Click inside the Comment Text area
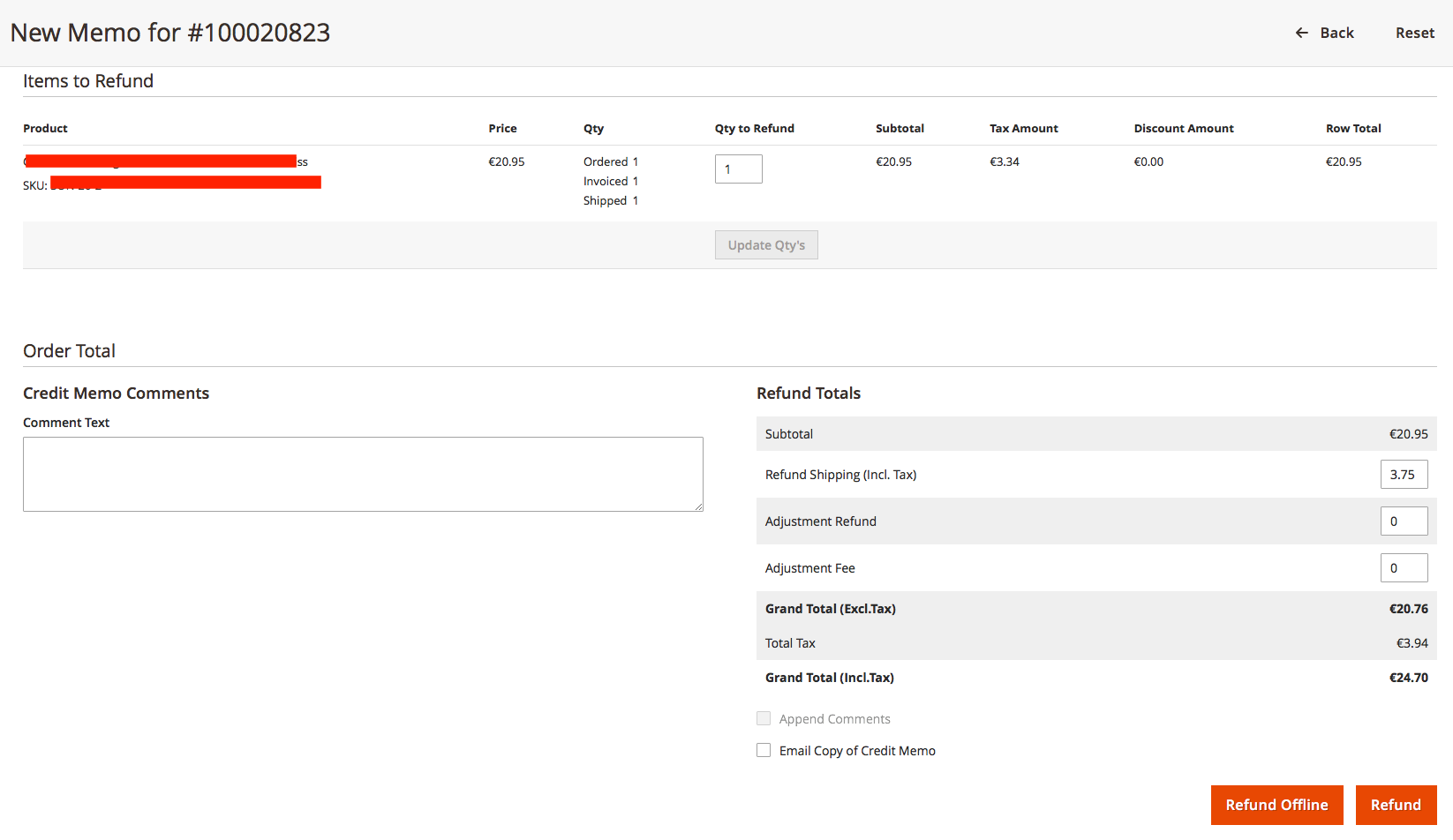Image resolution: width=1453 pixels, height=840 pixels. [362, 474]
